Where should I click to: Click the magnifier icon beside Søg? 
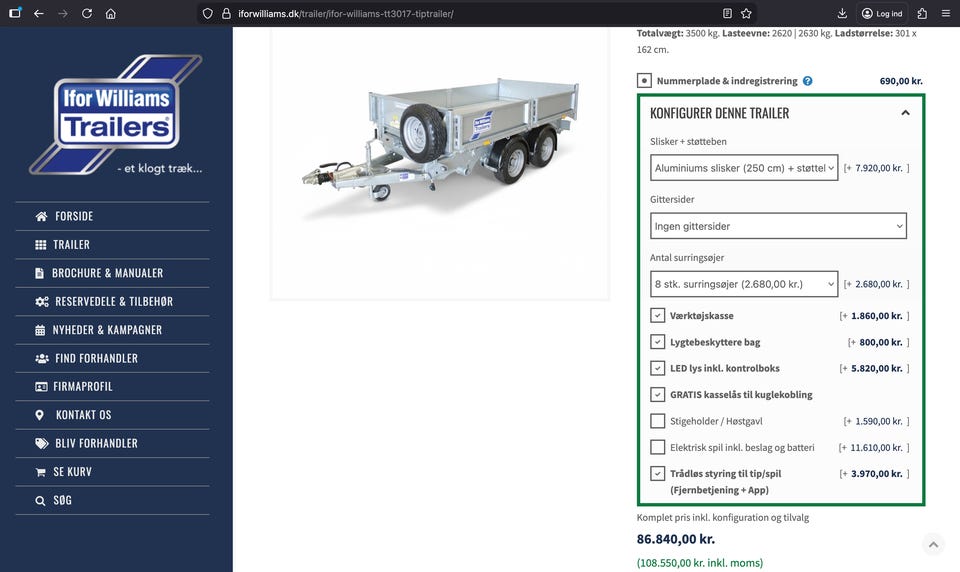40,500
